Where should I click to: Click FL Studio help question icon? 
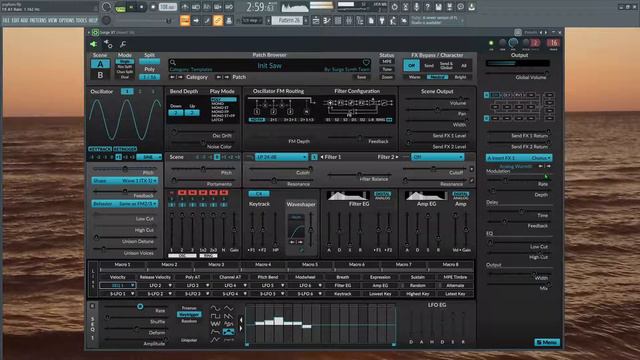[x=427, y=7]
